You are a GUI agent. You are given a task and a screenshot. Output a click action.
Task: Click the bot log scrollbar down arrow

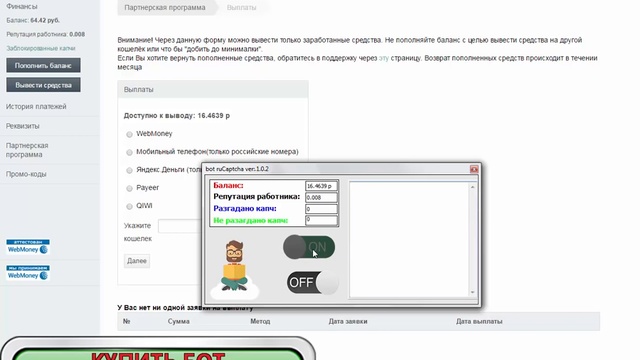coord(472,292)
